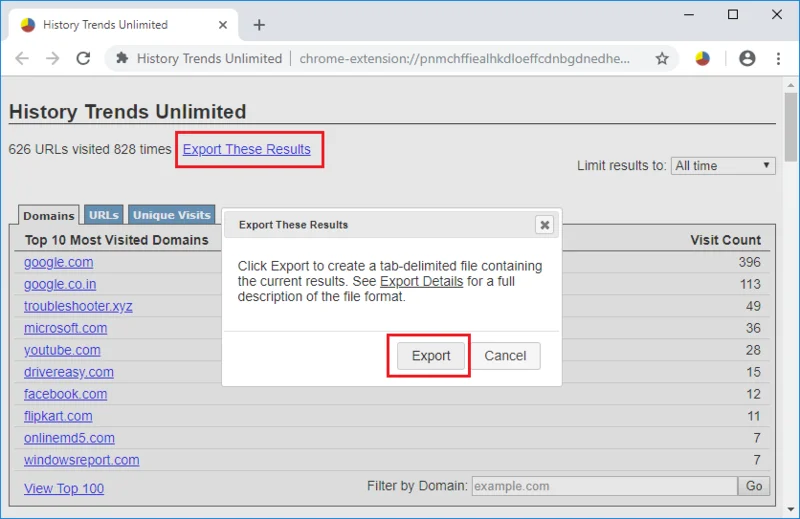This screenshot has height=519, width=800.
Task: Switch to the Domains tab
Action: click(48, 215)
